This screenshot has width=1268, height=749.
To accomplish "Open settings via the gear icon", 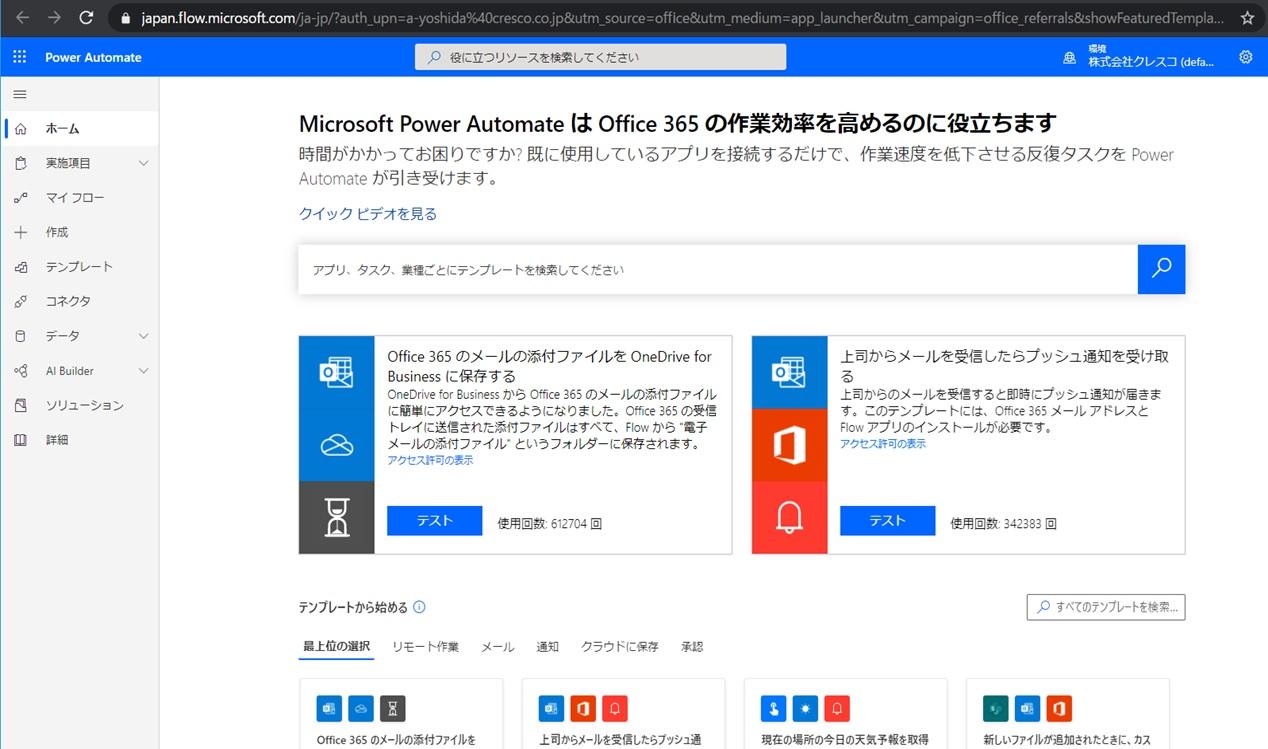I will [1245, 57].
